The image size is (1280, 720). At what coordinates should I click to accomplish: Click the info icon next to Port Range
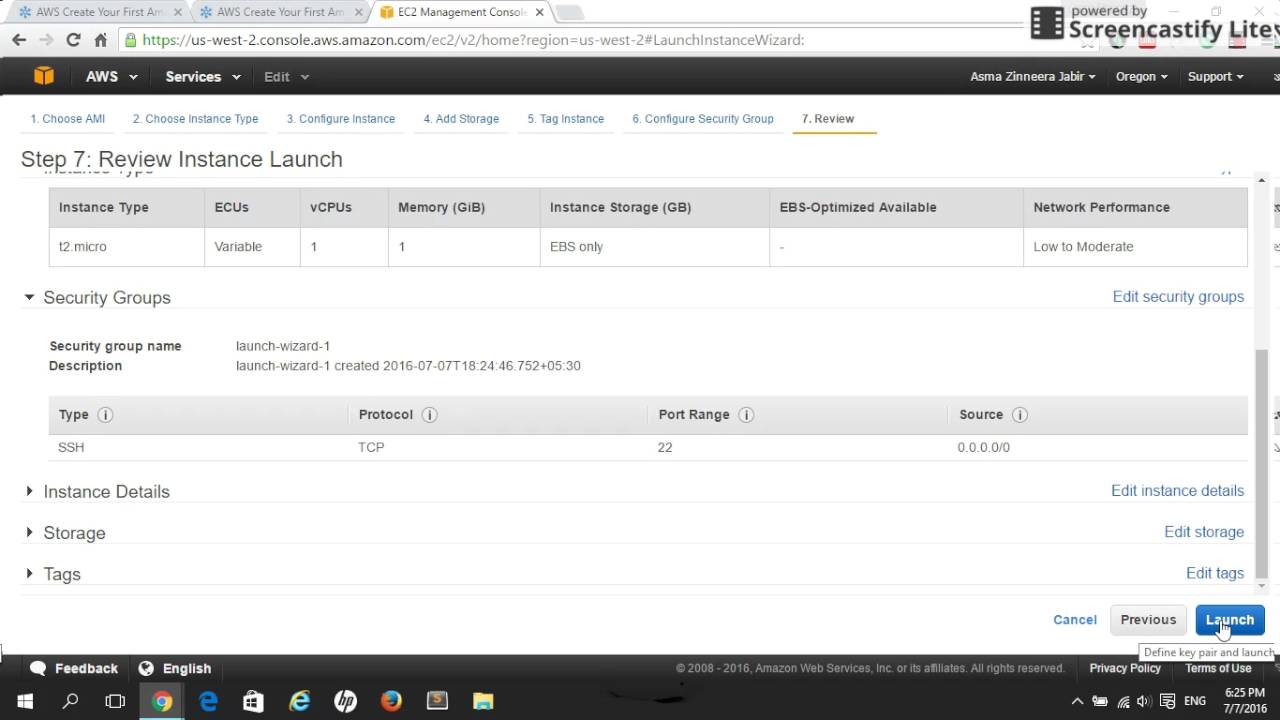746,415
